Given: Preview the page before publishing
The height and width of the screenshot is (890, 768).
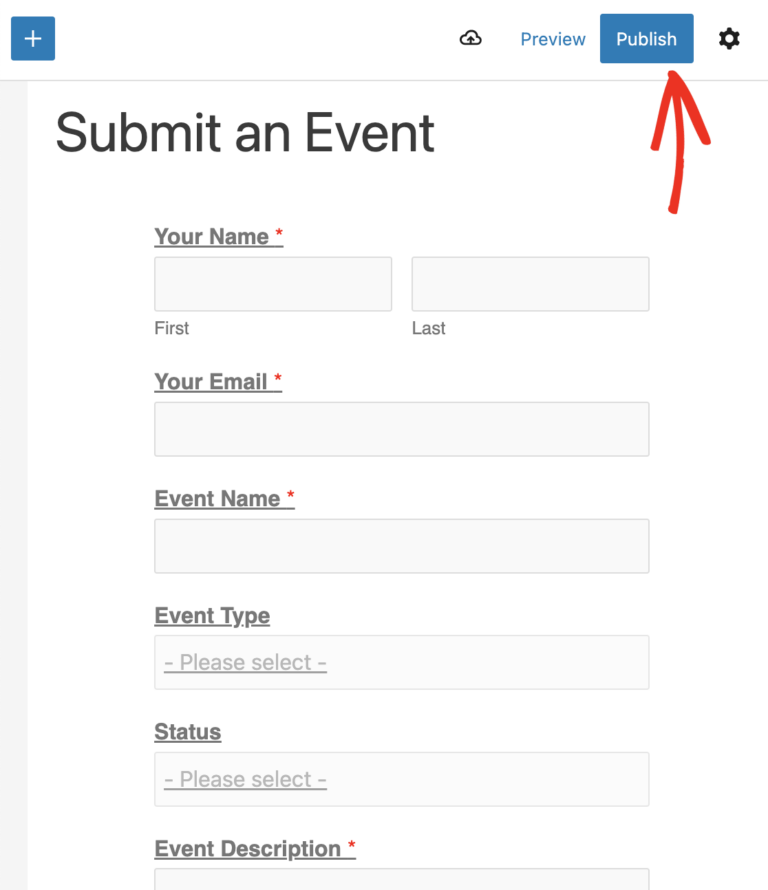Looking at the screenshot, I should click(553, 38).
